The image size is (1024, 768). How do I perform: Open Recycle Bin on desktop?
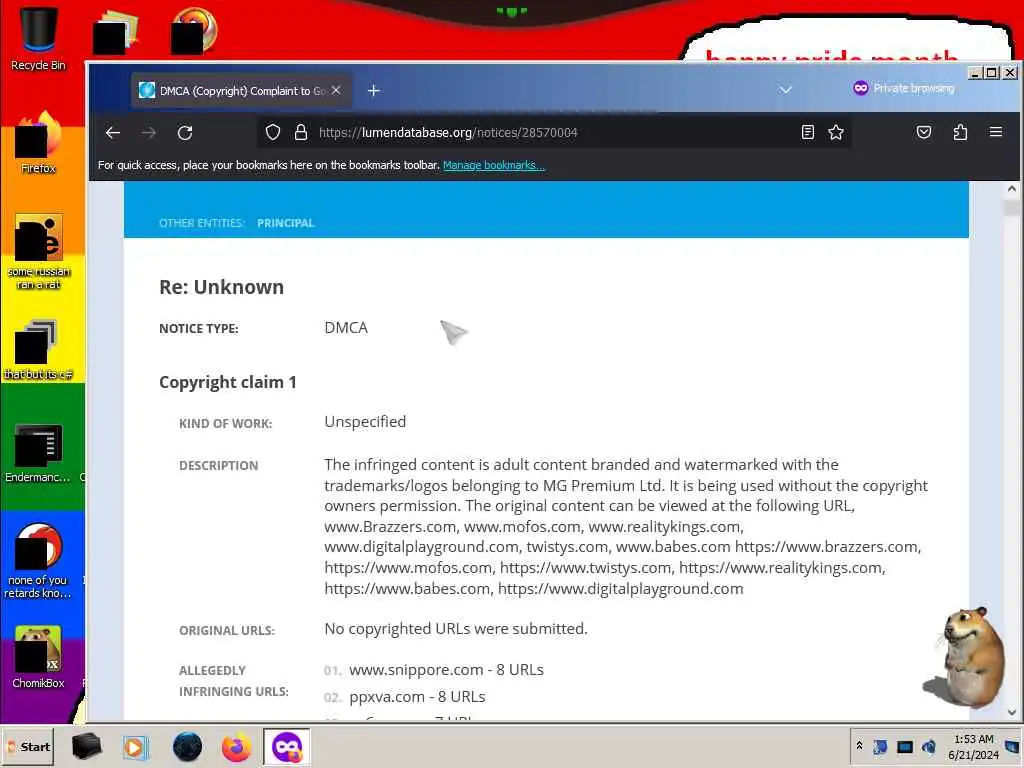[38, 38]
